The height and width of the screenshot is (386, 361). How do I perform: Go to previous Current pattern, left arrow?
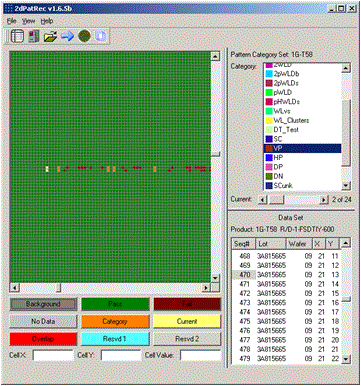pos(263,200)
